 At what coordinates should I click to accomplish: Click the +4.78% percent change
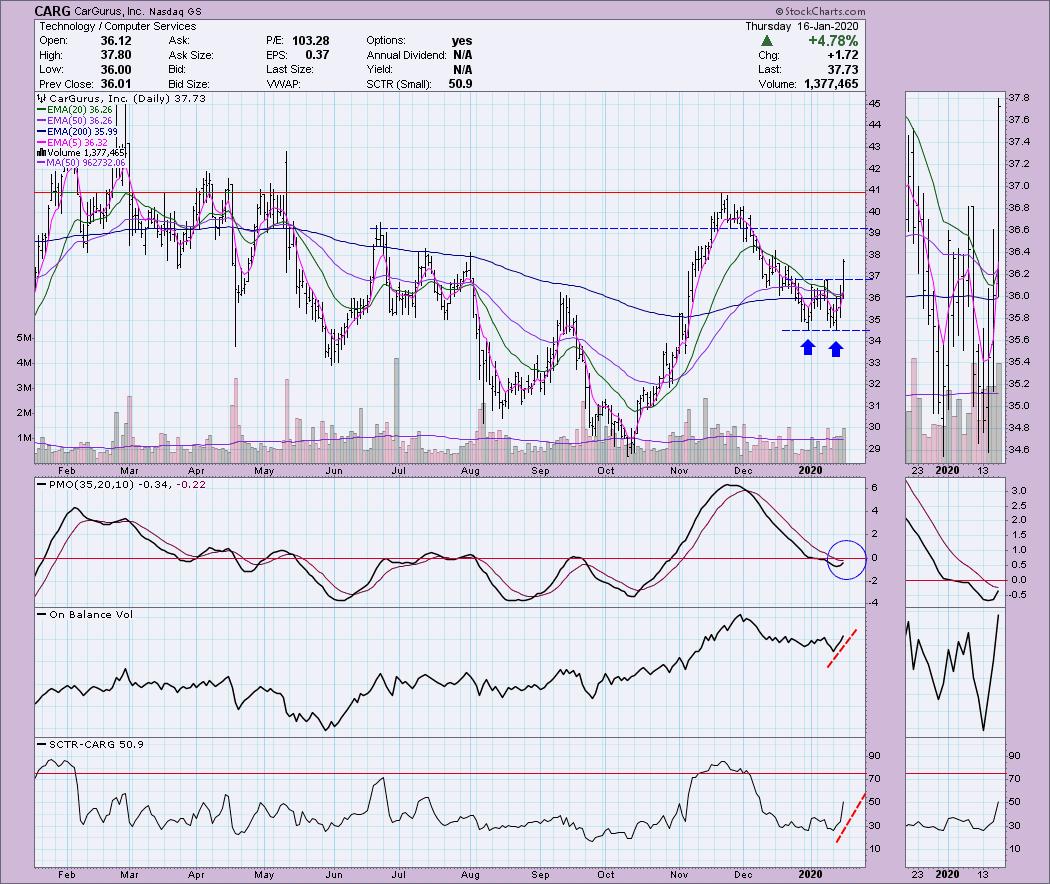tap(832, 41)
